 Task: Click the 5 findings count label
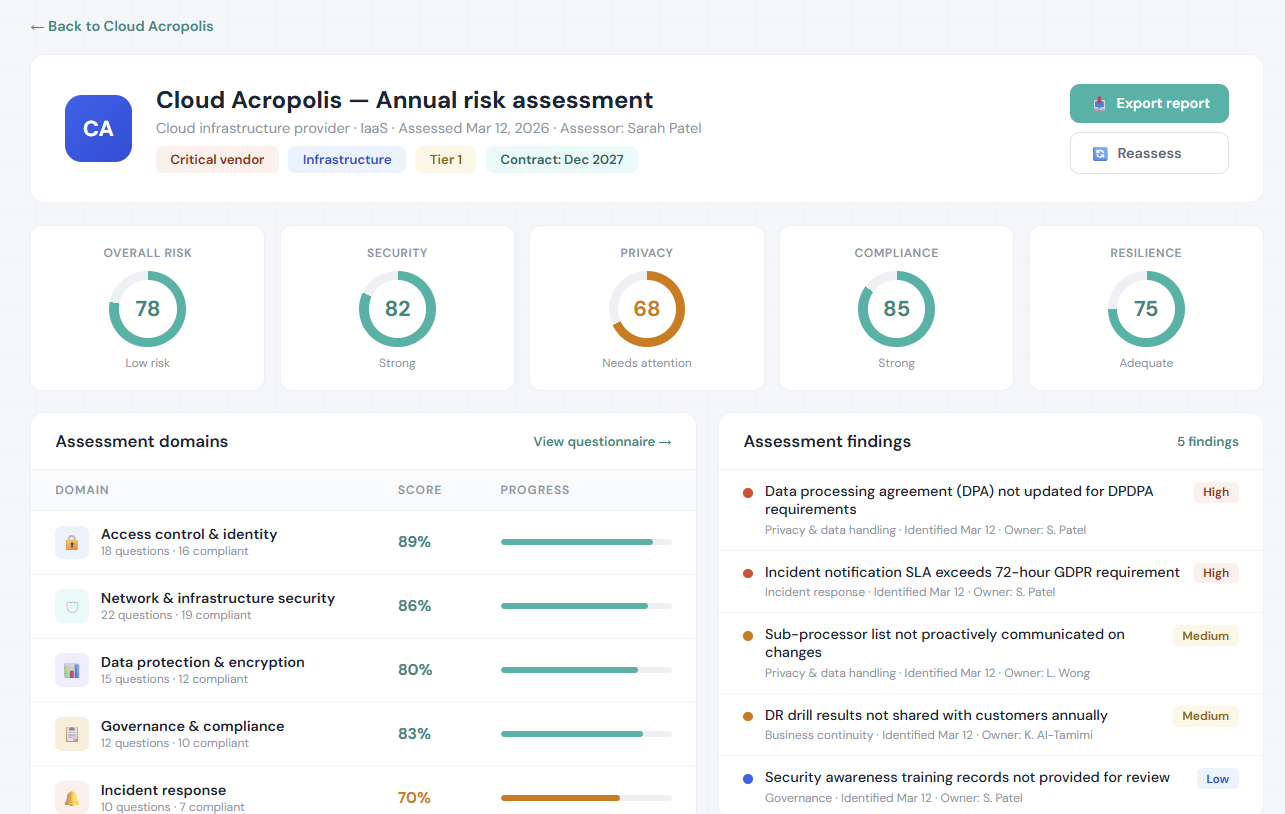click(1208, 441)
